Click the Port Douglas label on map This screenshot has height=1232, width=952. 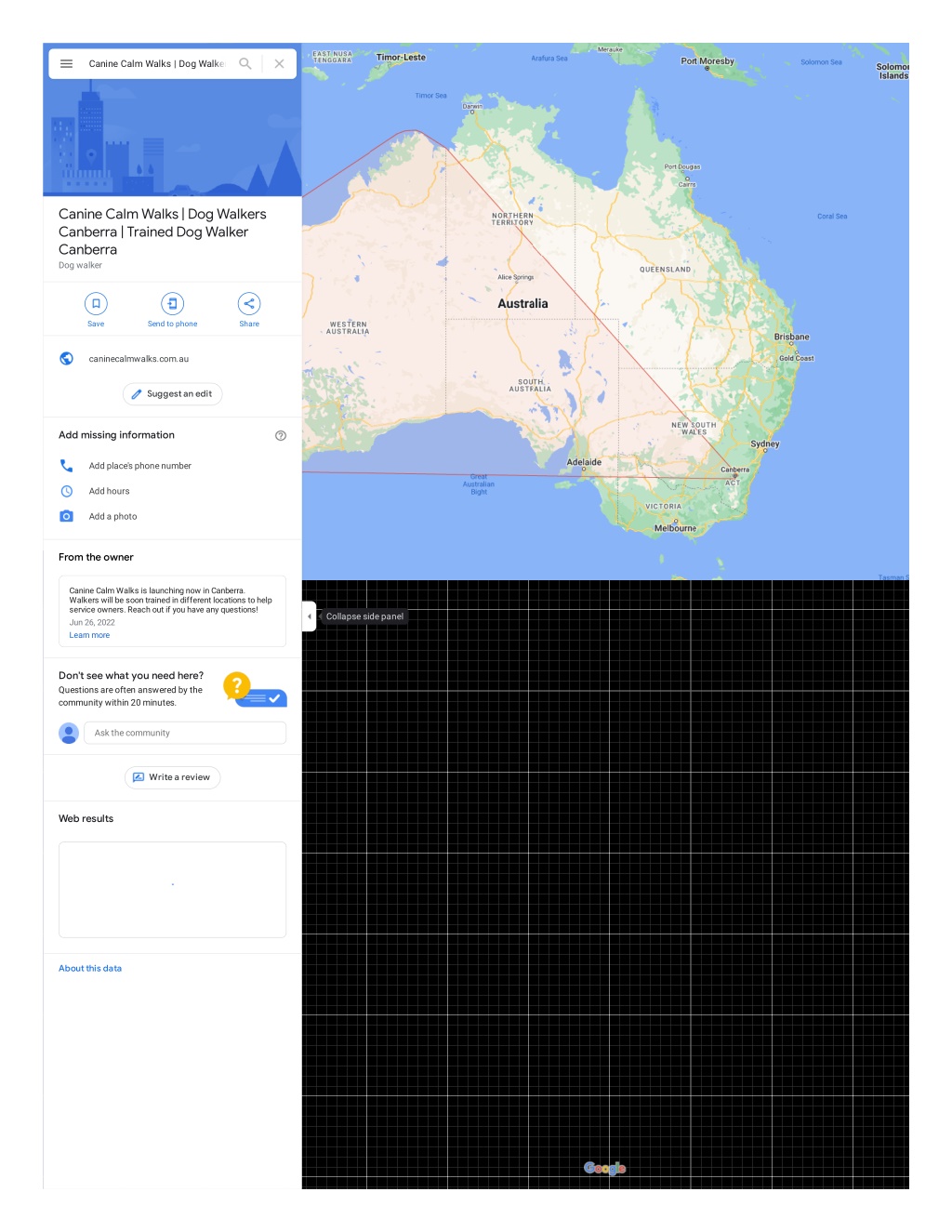point(682,167)
